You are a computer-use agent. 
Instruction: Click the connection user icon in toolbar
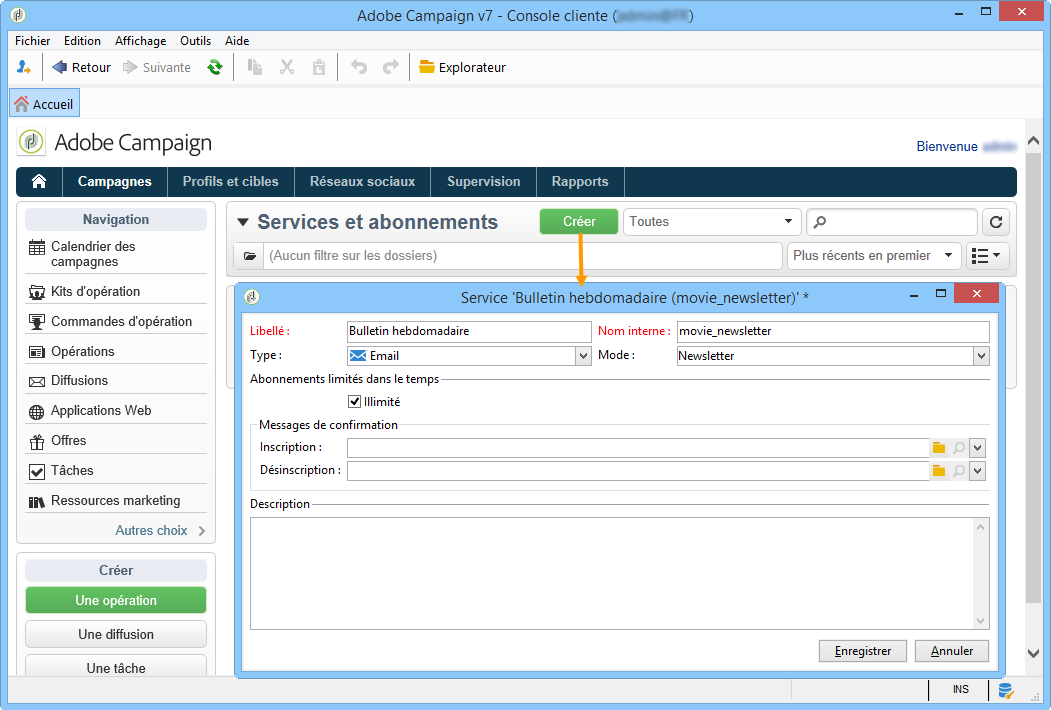23,67
